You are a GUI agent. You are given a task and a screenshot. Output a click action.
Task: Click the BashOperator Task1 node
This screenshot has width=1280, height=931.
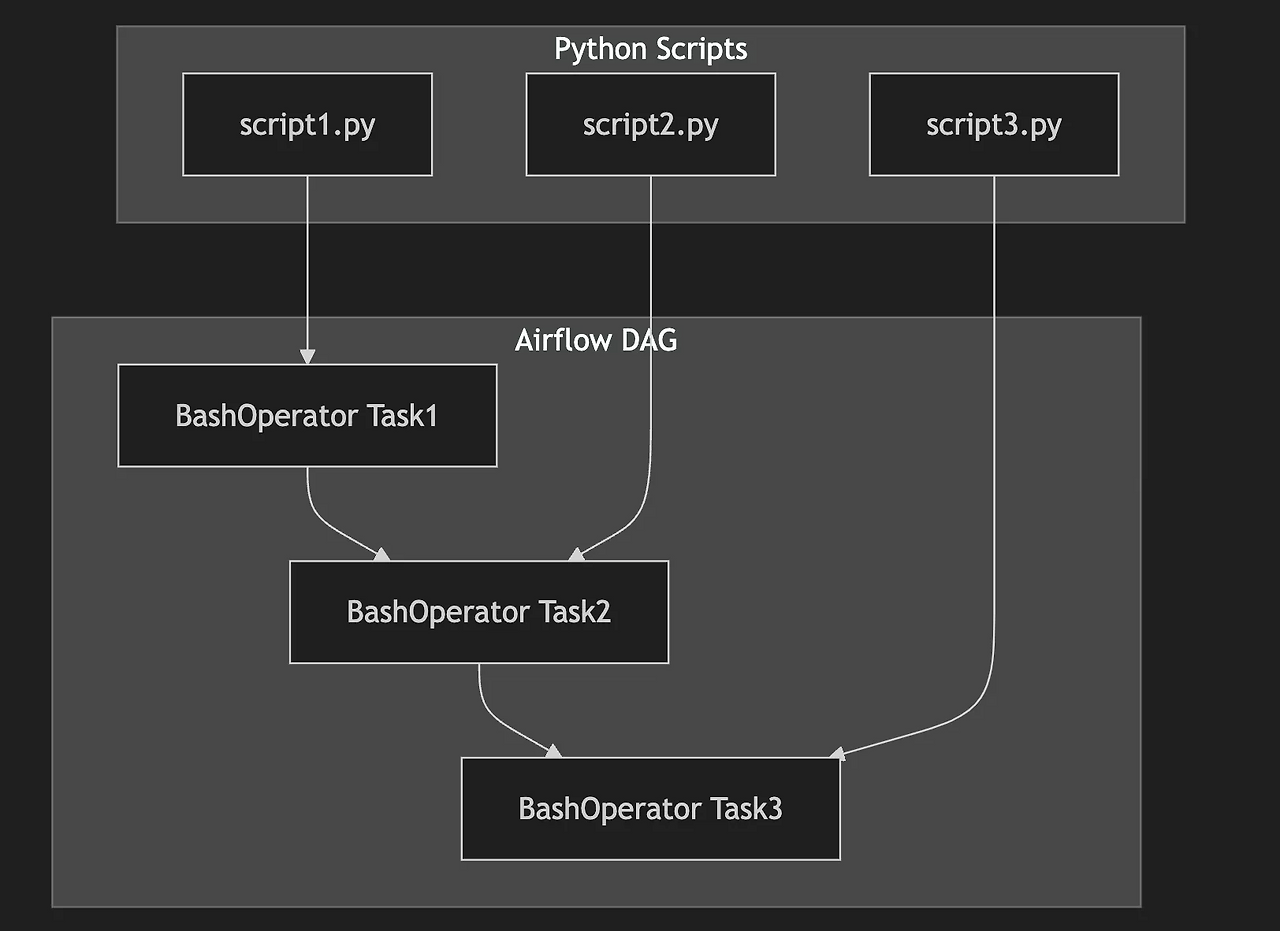[307, 415]
